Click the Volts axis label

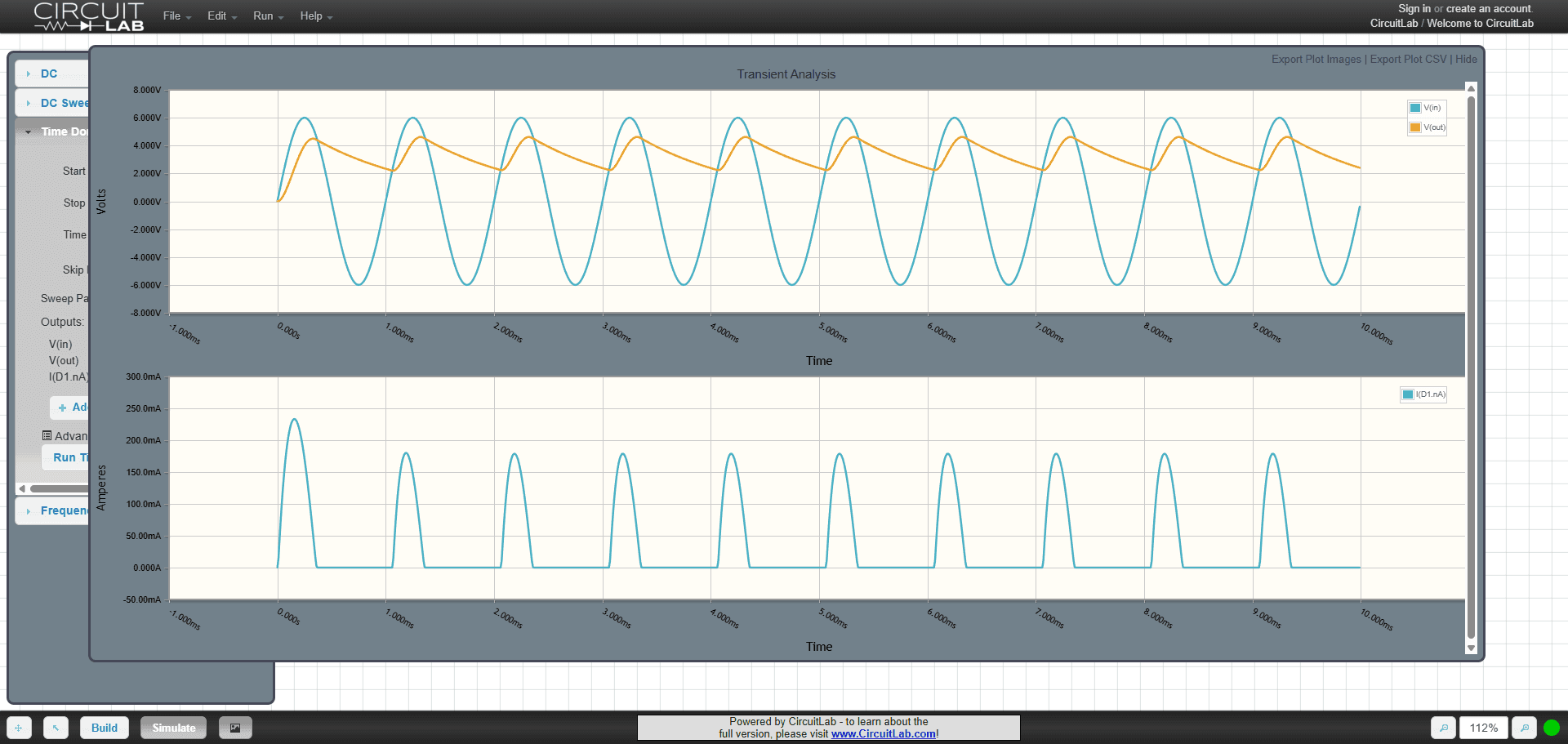(101, 202)
